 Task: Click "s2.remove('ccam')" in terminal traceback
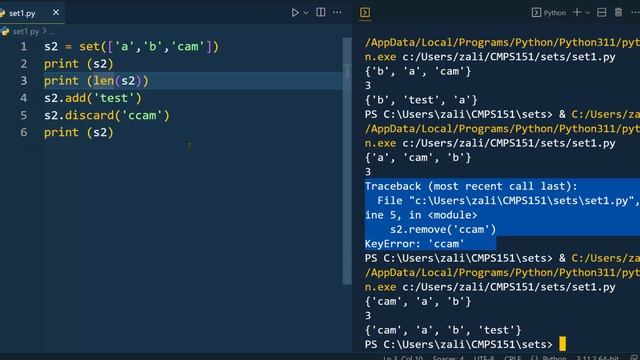[x=443, y=229]
